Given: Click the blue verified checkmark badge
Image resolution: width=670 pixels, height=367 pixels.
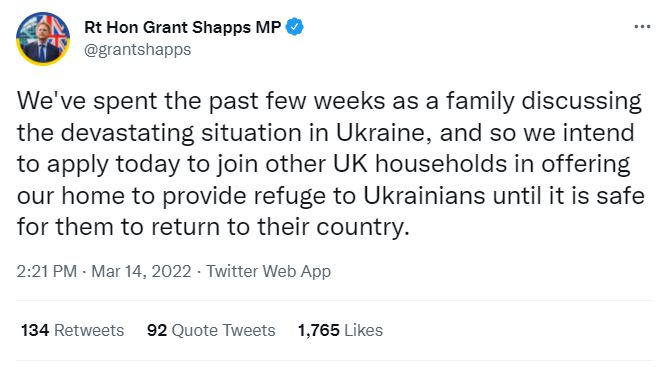Looking at the screenshot, I should (x=294, y=27).
